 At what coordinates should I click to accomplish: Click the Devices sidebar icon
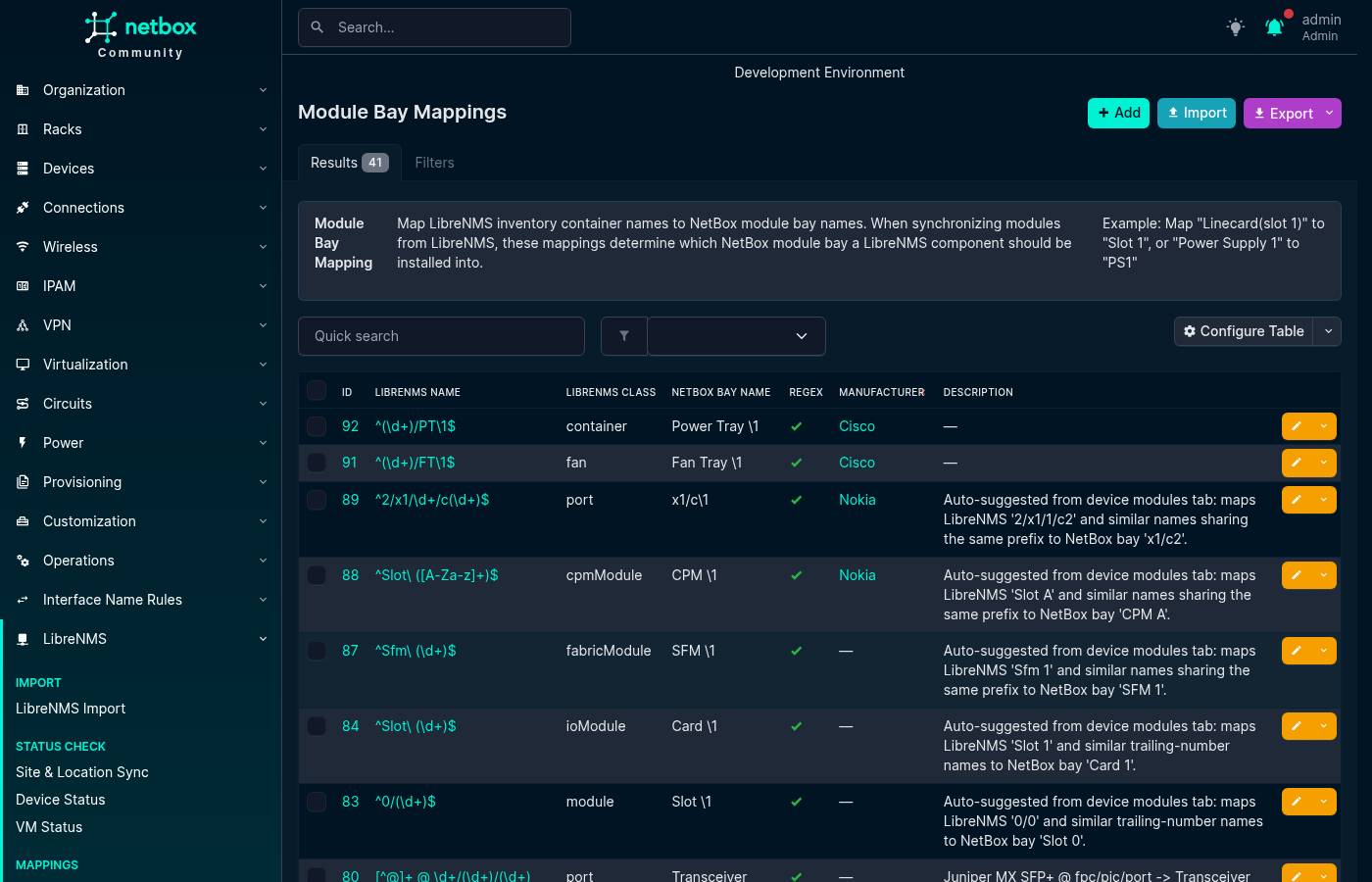point(23,169)
